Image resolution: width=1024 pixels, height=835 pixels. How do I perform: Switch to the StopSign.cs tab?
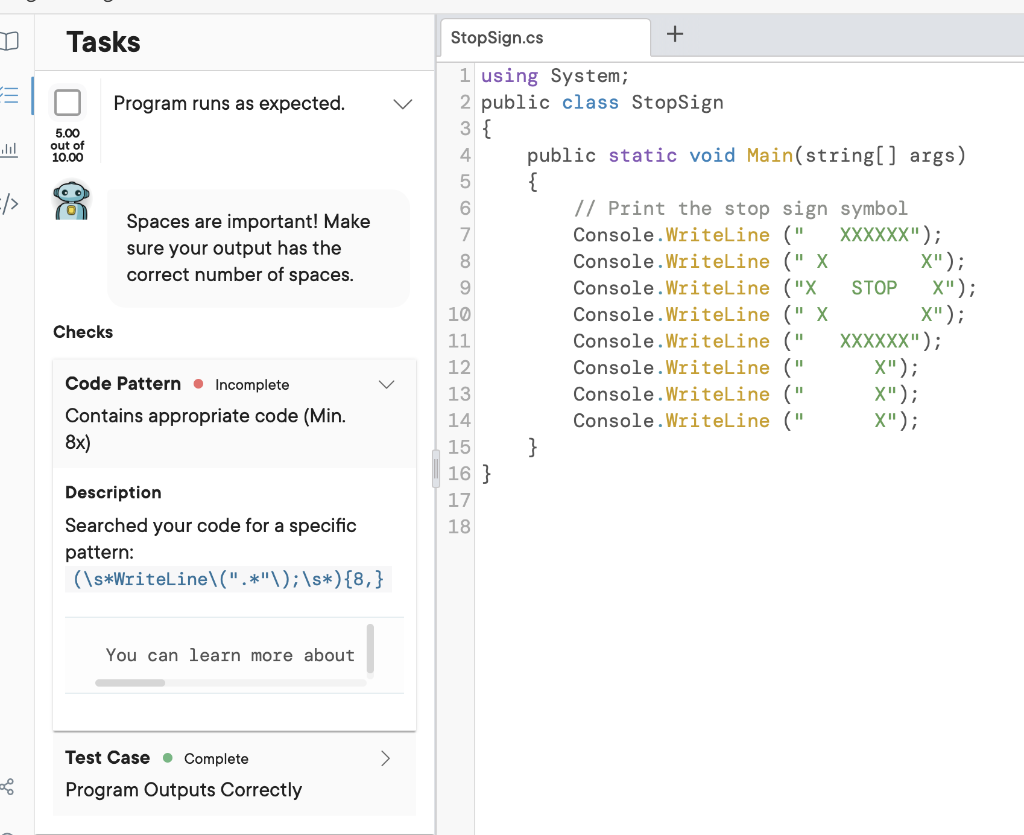tap(497, 38)
